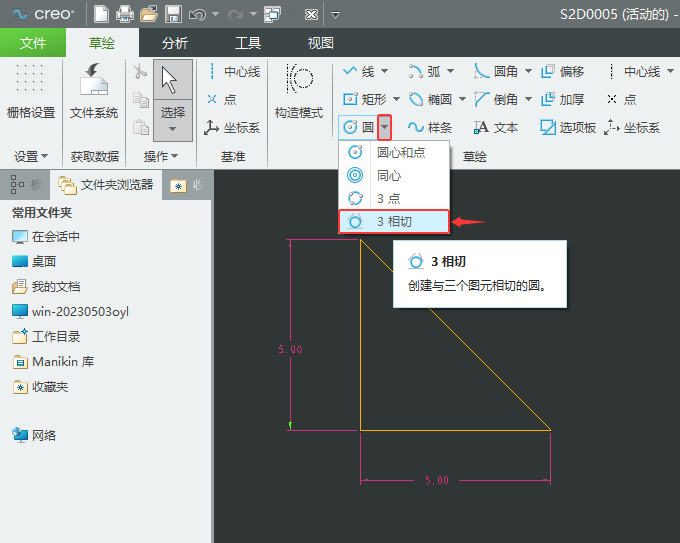The image size is (680, 543).
Task: Click the Copy icon in 操作 group
Action: coord(141,99)
